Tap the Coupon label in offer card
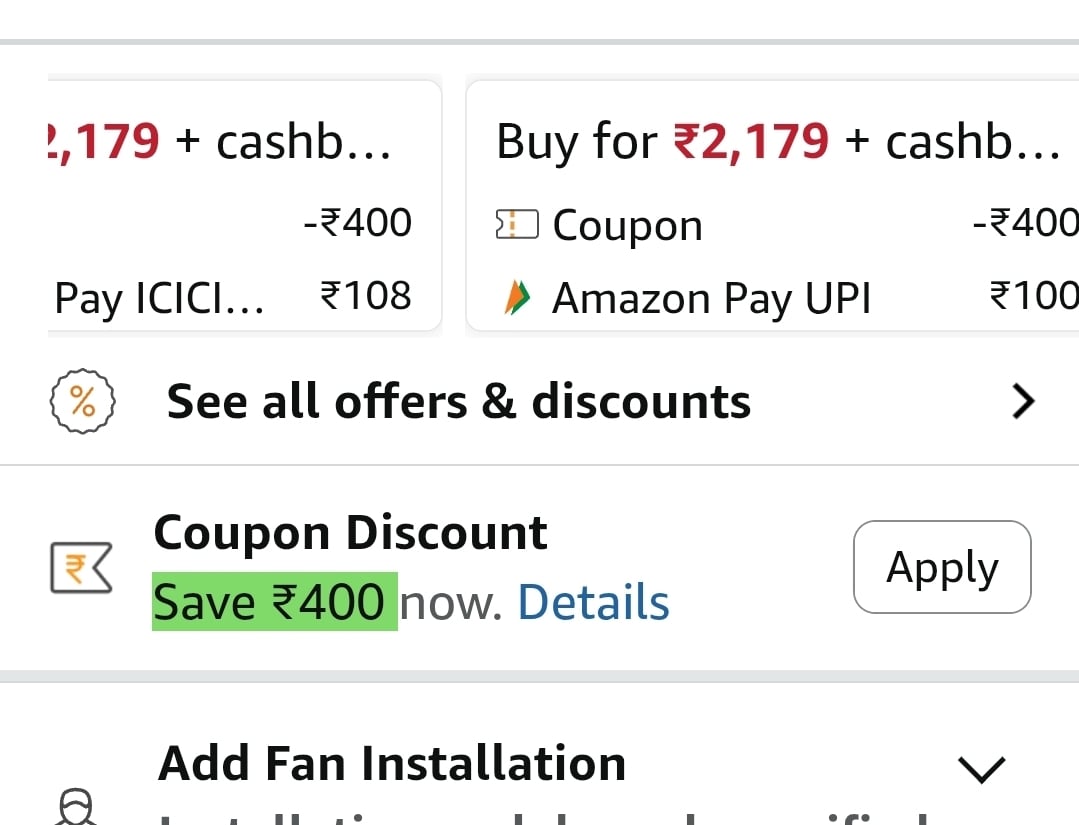Image resolution: width=1079 pixels, height=825 pixels. pyautogui.click(x=627, y=226)
